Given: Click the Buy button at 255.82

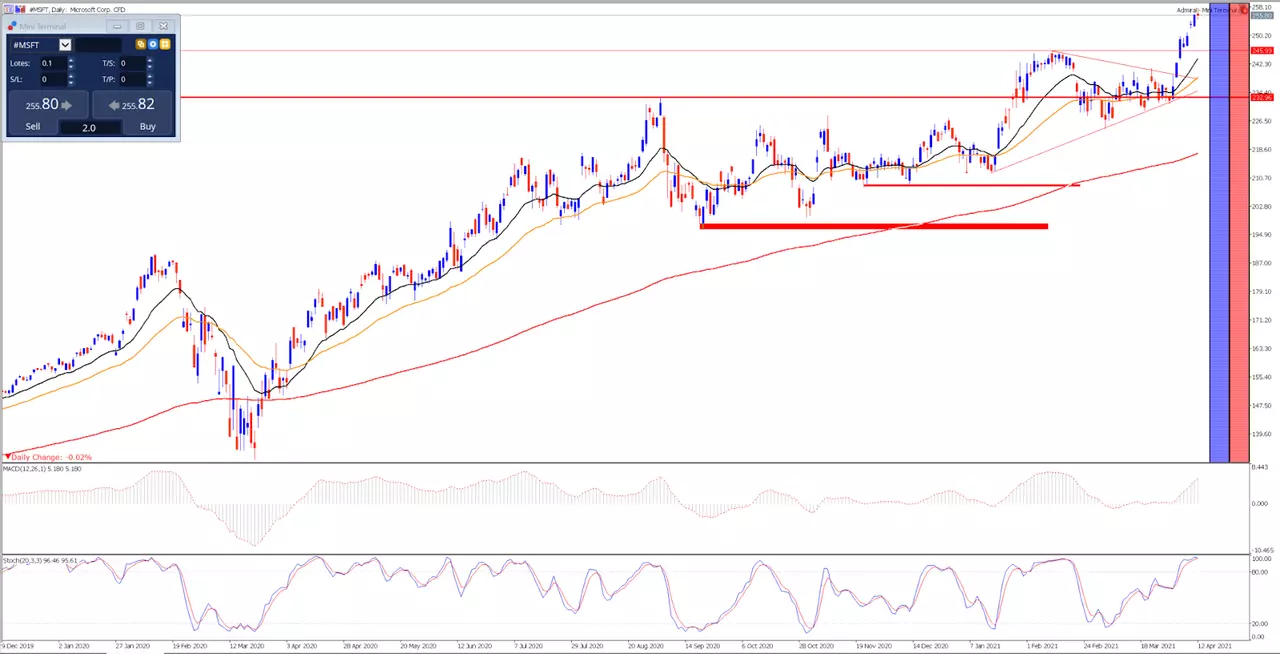Looking at the screenshot, I should [132, 104].
